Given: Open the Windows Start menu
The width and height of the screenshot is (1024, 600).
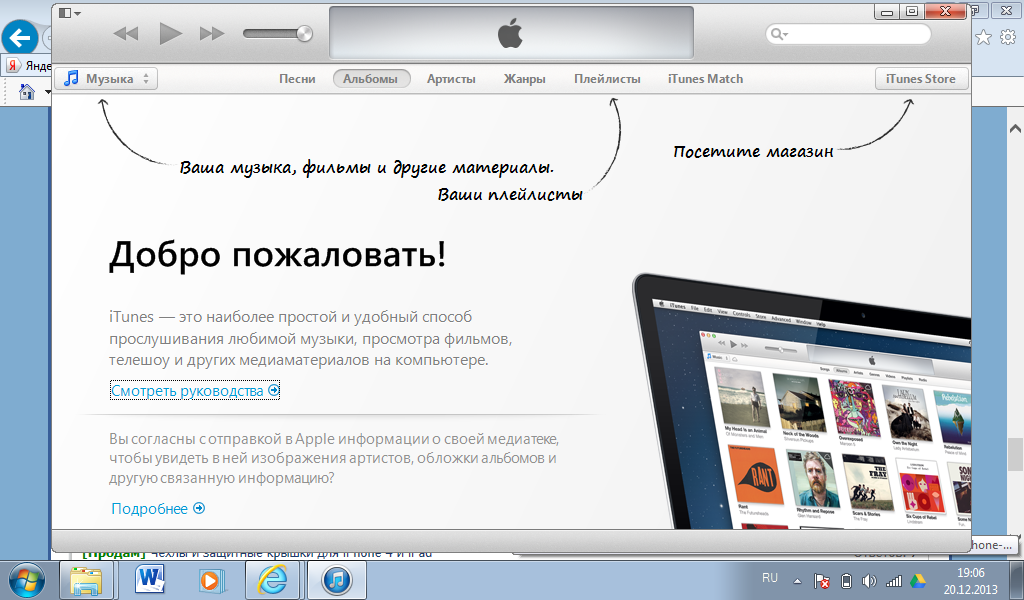Looking at the screenshot, I should (x=26, y=580).
